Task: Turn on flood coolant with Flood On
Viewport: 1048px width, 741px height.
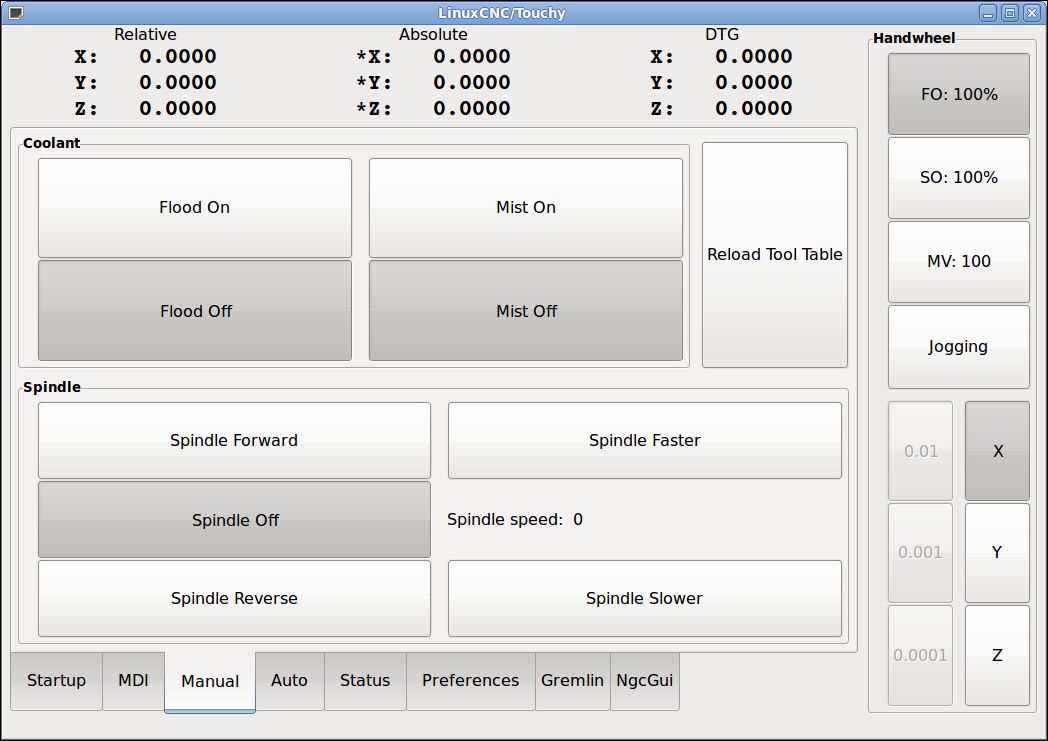Action: pos(194,208)
